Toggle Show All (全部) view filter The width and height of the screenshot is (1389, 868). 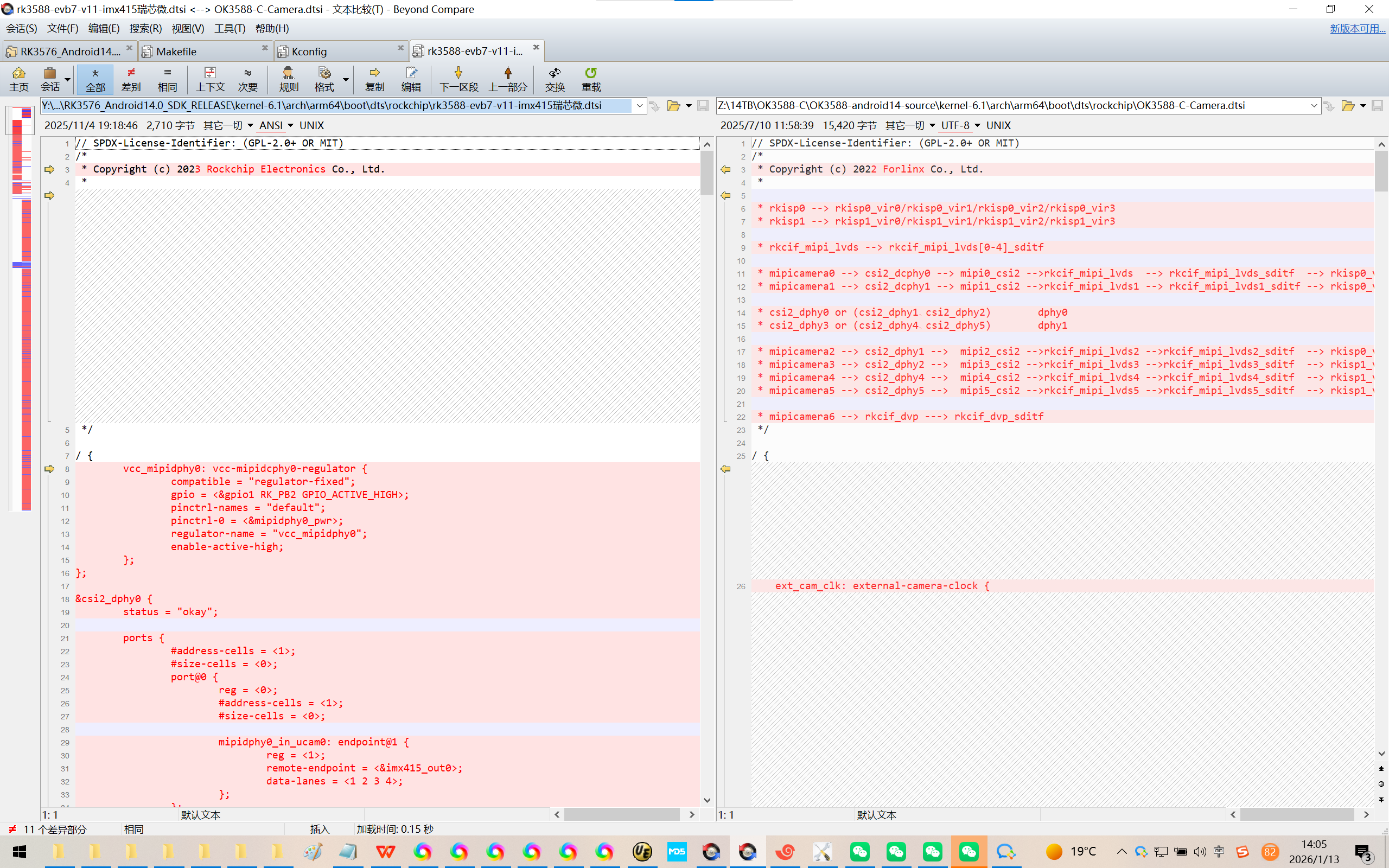pos(95,79)
